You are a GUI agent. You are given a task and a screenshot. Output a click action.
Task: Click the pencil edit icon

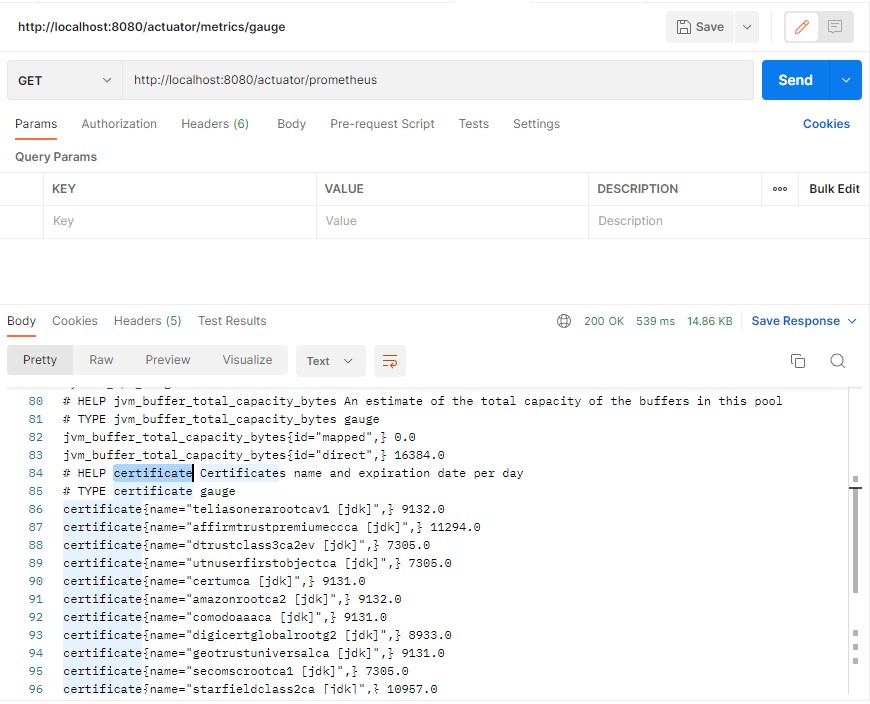(801, 27)
